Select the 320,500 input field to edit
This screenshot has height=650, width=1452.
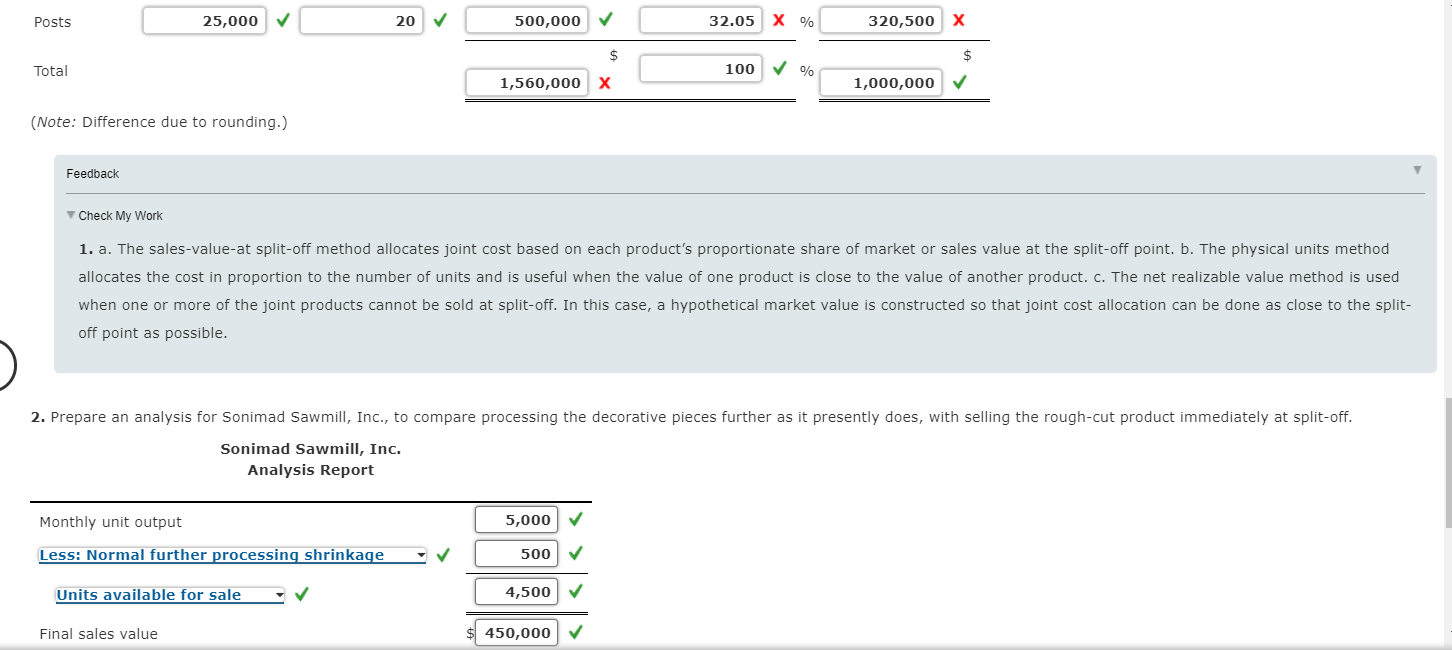click(881, 19)
